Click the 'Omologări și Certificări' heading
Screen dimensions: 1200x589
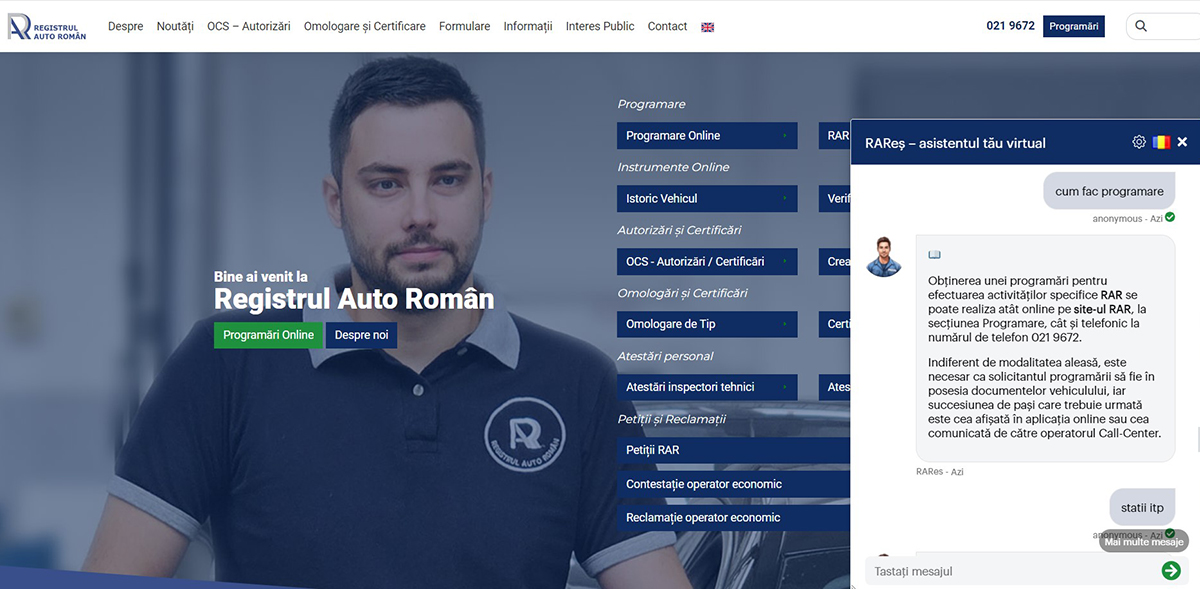click(683, 293)
